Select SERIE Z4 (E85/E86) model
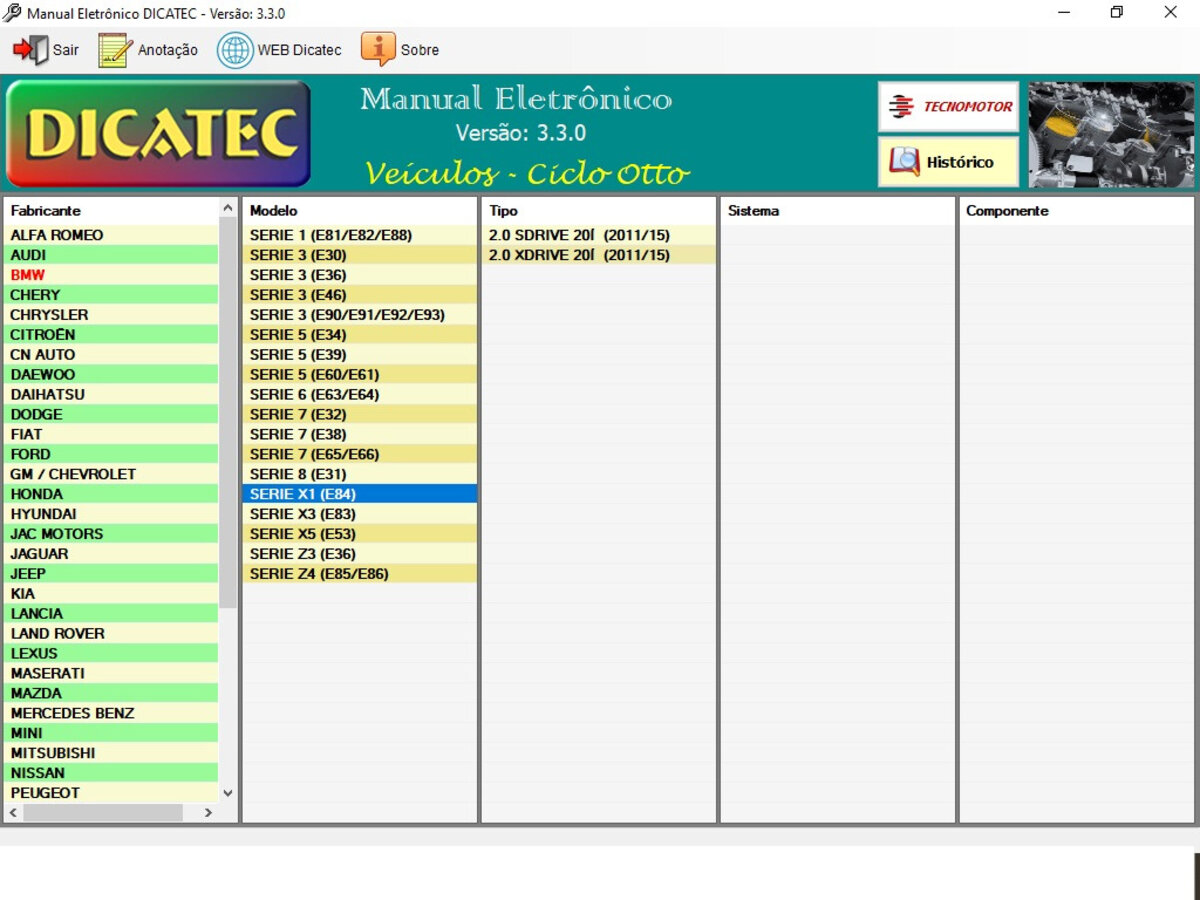The image size is (1200, 900). 319,574
